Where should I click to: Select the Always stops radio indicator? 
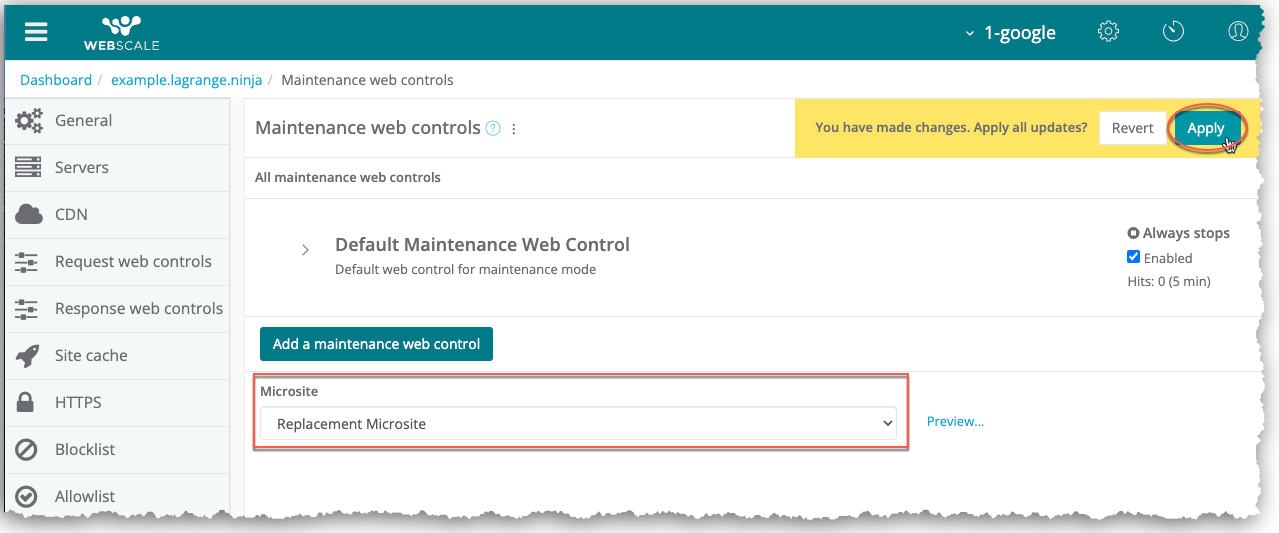point(1133,233)
